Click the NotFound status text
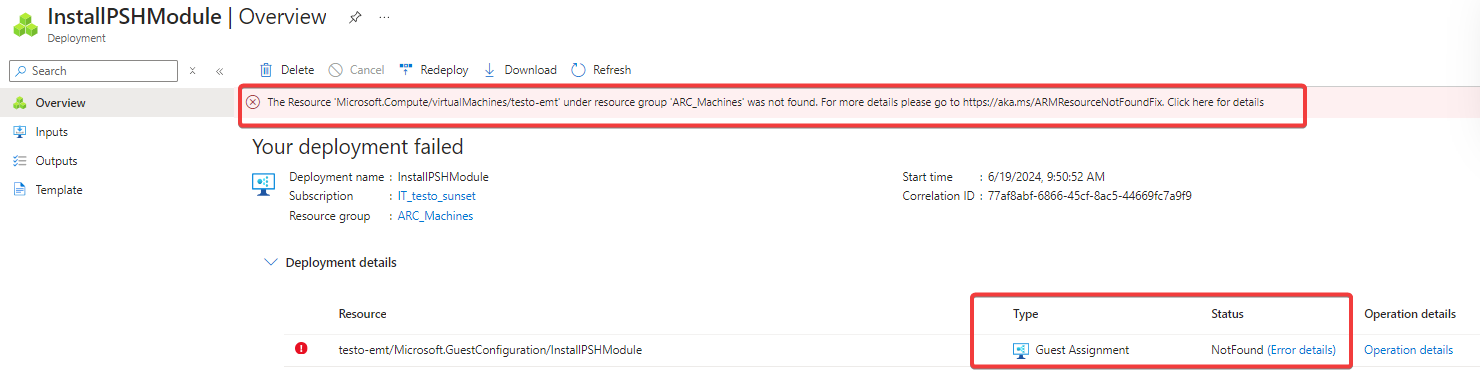The image size is (1480, 373). tap(1237, 350)
